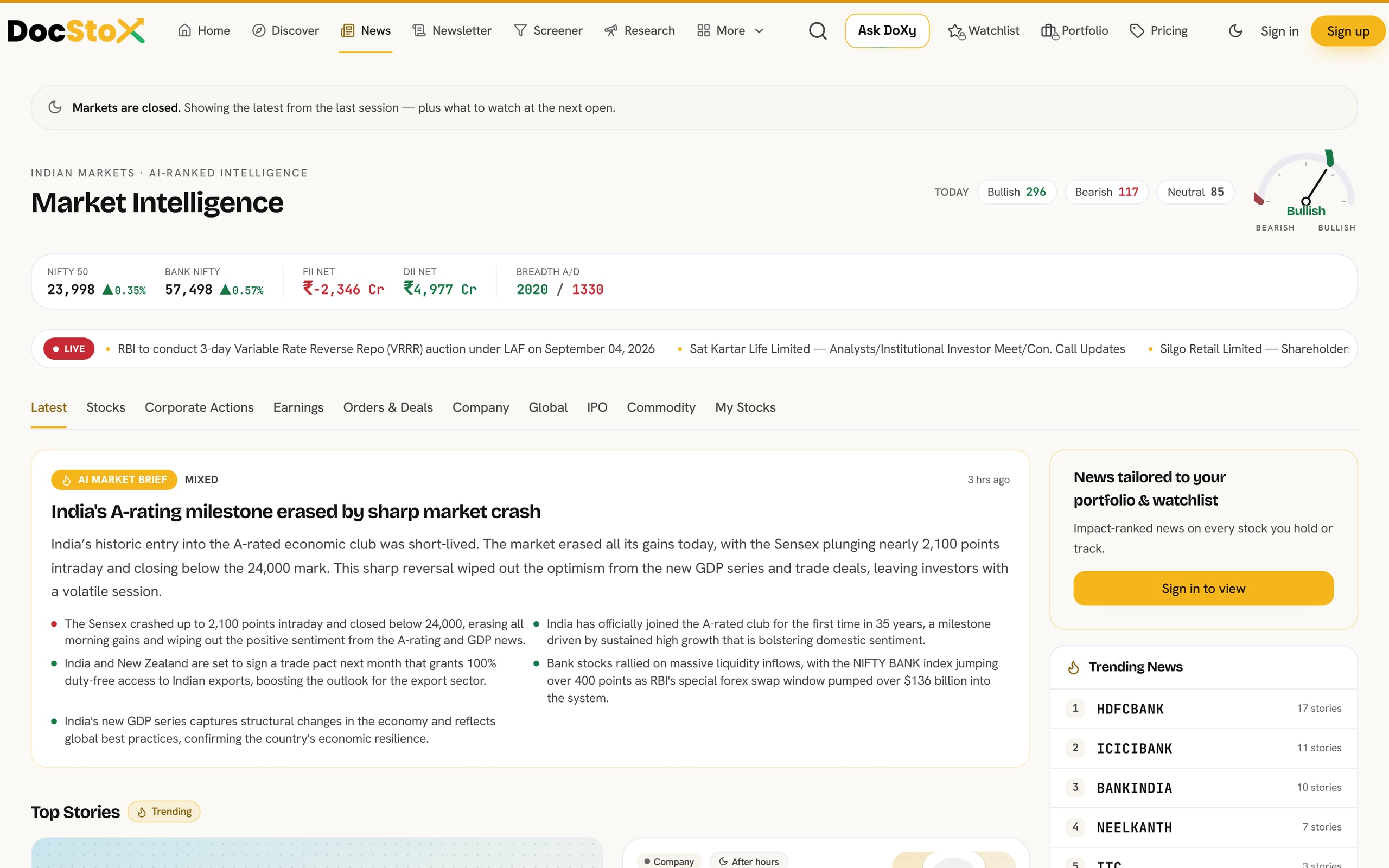Open the search magnifier icon

point(817,31)
